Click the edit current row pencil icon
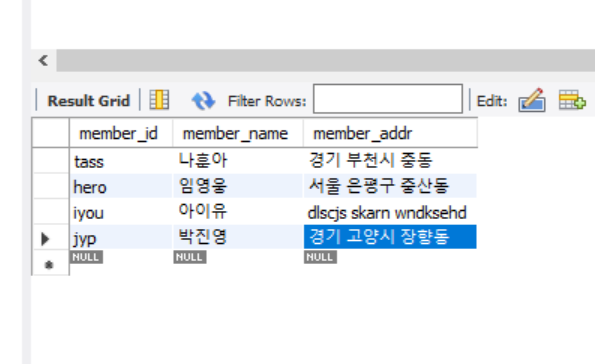595x364 pixels. click(x=532, y=100)
